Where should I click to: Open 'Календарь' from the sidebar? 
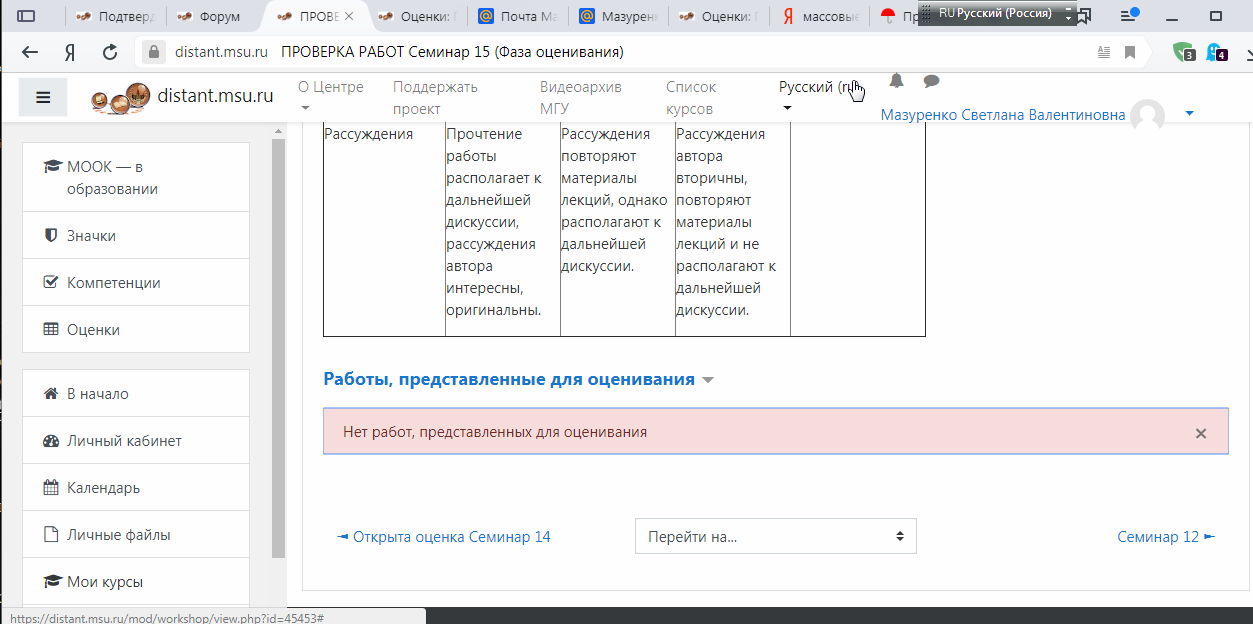tap(103, 488)
